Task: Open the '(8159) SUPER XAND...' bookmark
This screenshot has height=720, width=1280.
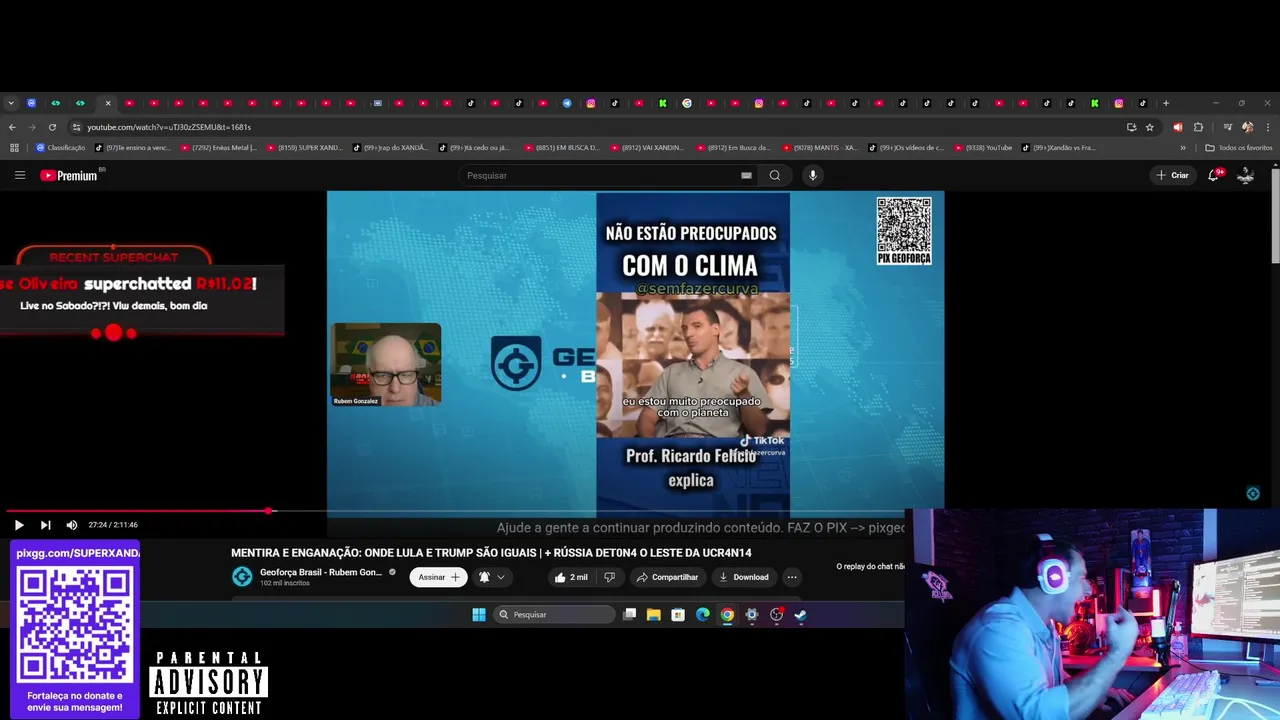Action: [305, 148]
